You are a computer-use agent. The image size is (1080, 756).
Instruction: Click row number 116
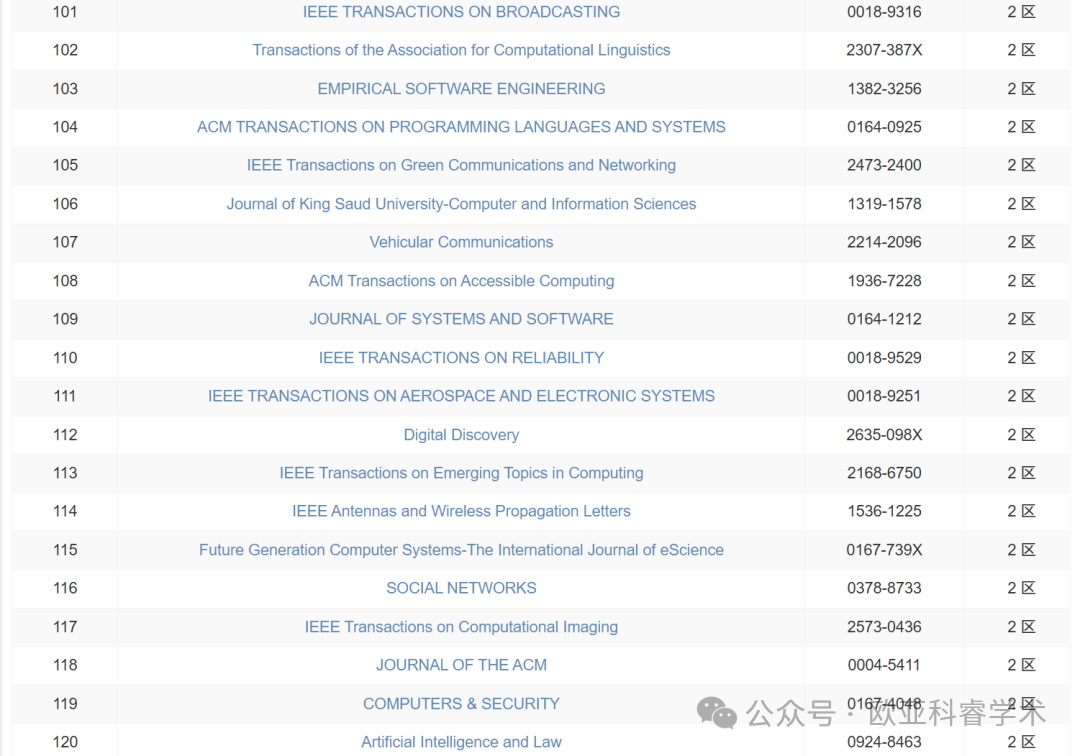click(x=65, y=588)
